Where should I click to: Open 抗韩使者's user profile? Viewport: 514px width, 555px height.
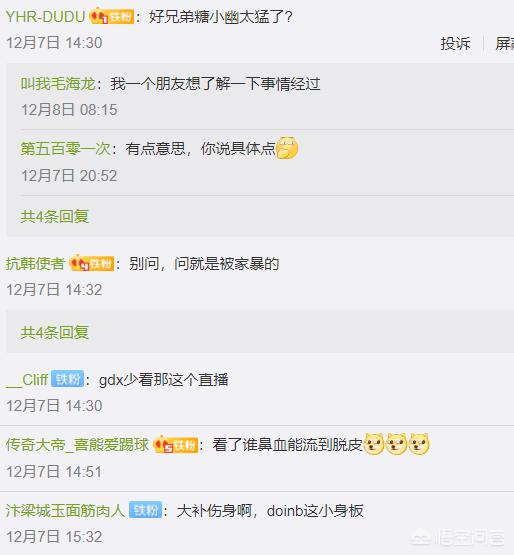pos(35,263)
